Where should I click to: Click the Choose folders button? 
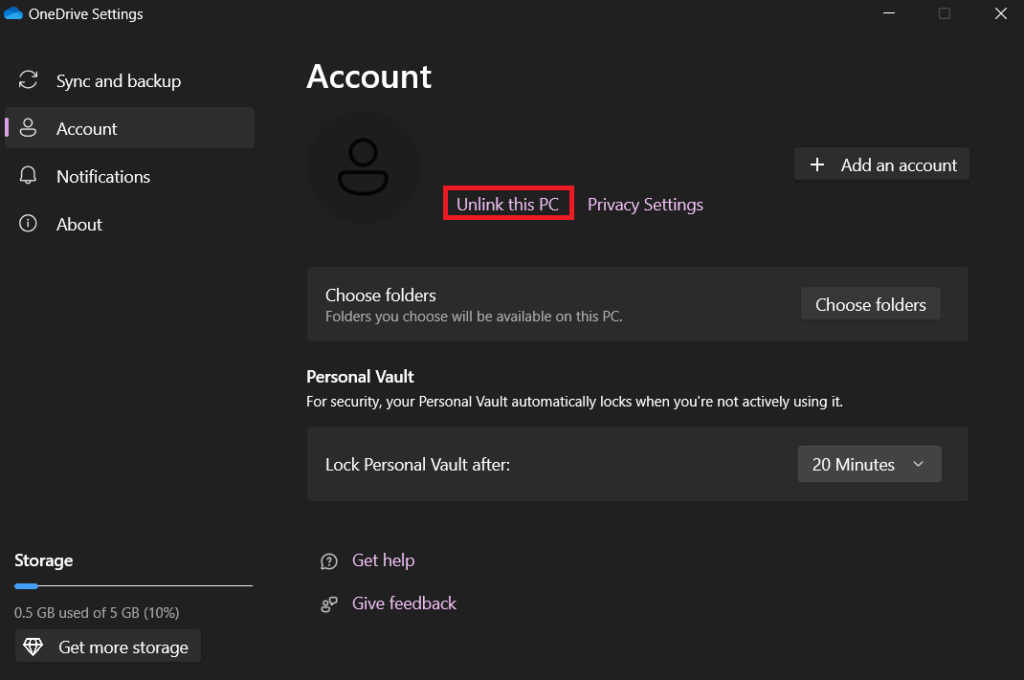871,304
